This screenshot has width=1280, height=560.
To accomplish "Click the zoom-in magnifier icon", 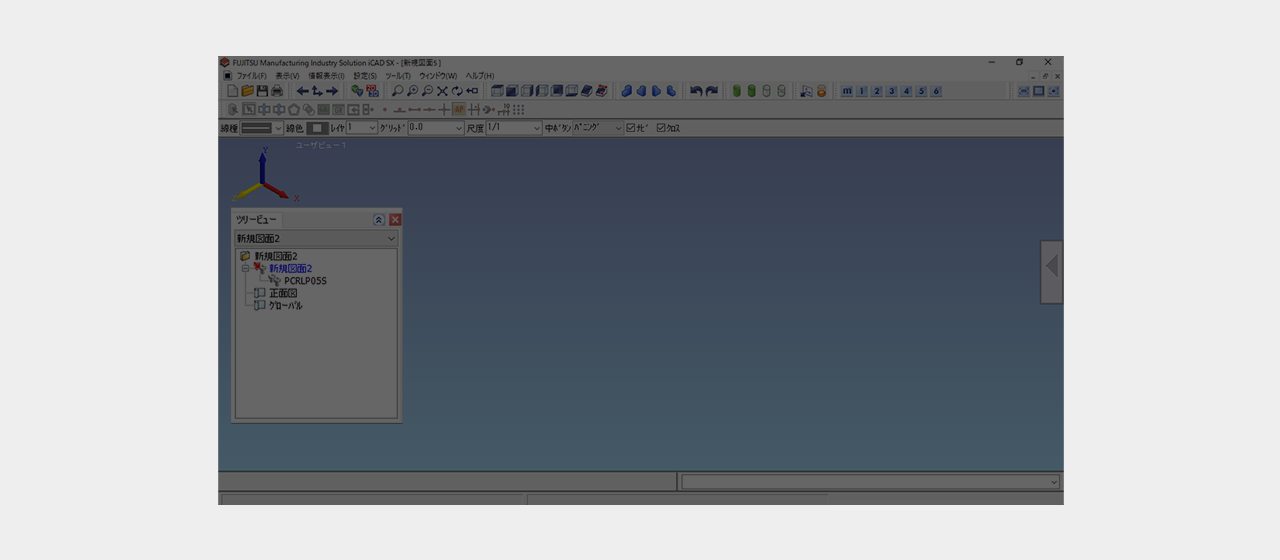I will [x=412, y=91].
